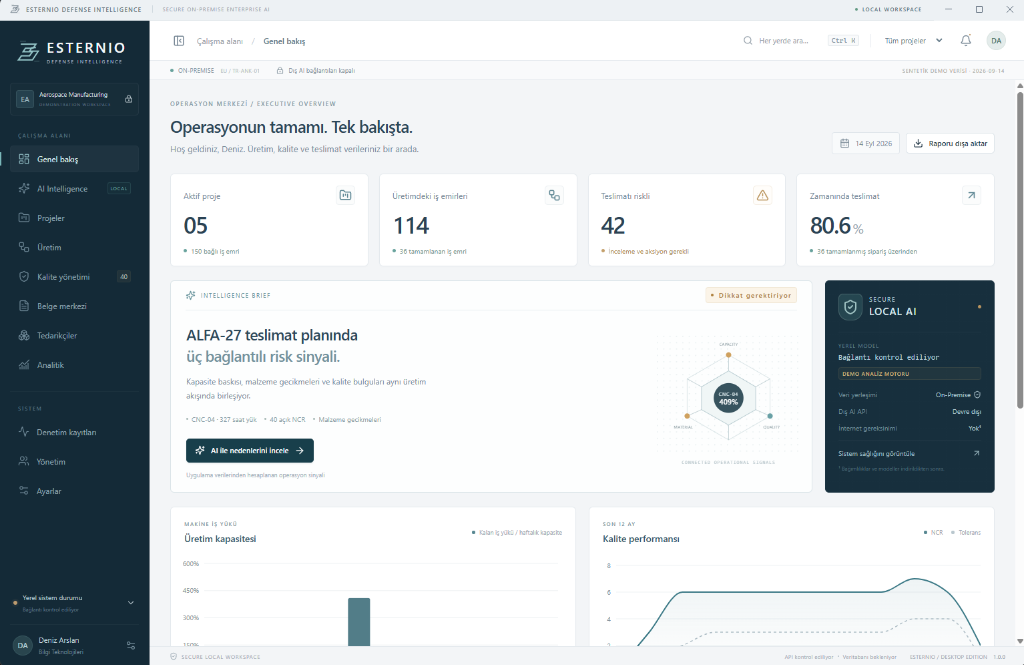Click the CNC-04 409% radar center badge
The height and width of the screenshot is (665, 1024).
pyautogui.click(x=728, y=398)
